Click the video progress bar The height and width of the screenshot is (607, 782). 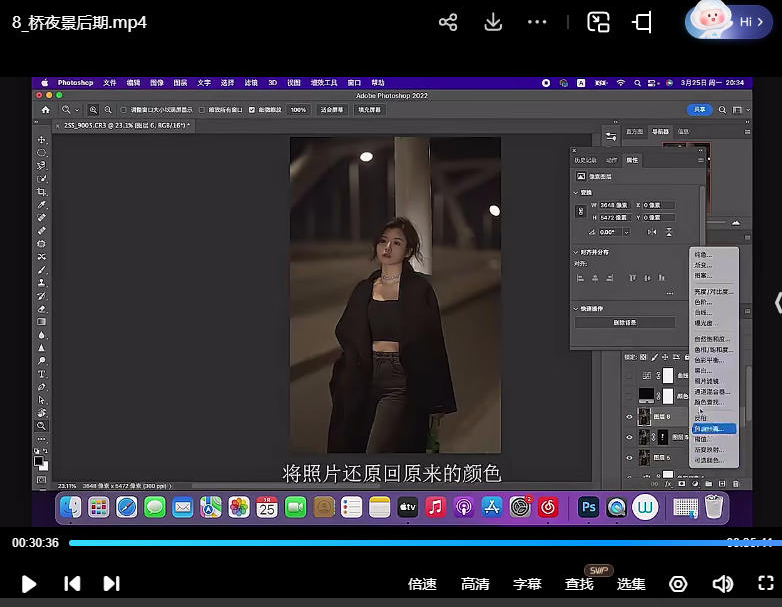pos(400,543)
